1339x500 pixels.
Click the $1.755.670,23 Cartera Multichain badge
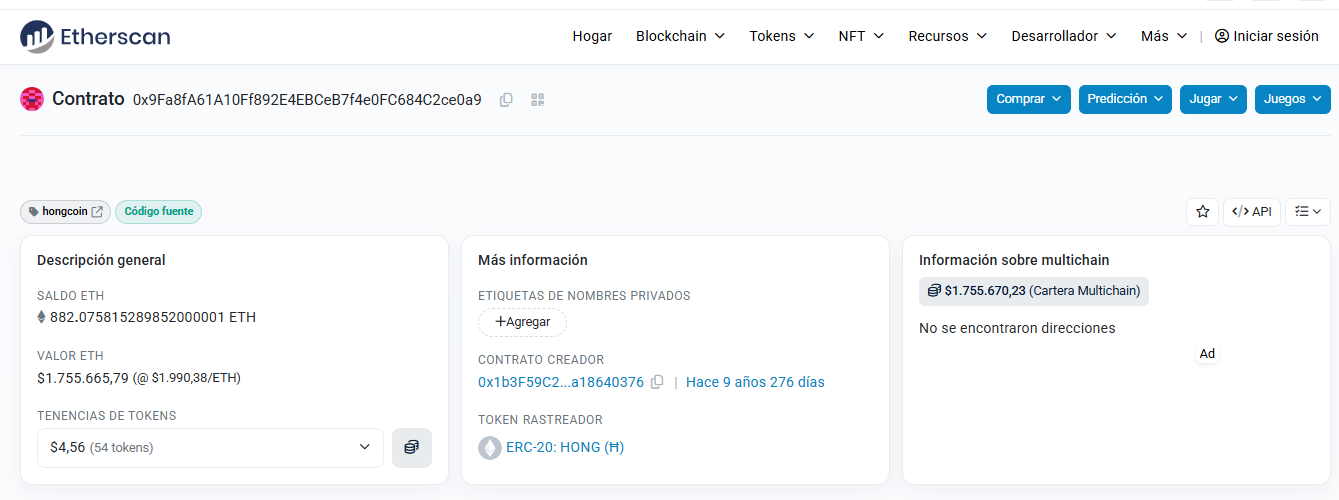1034,291
